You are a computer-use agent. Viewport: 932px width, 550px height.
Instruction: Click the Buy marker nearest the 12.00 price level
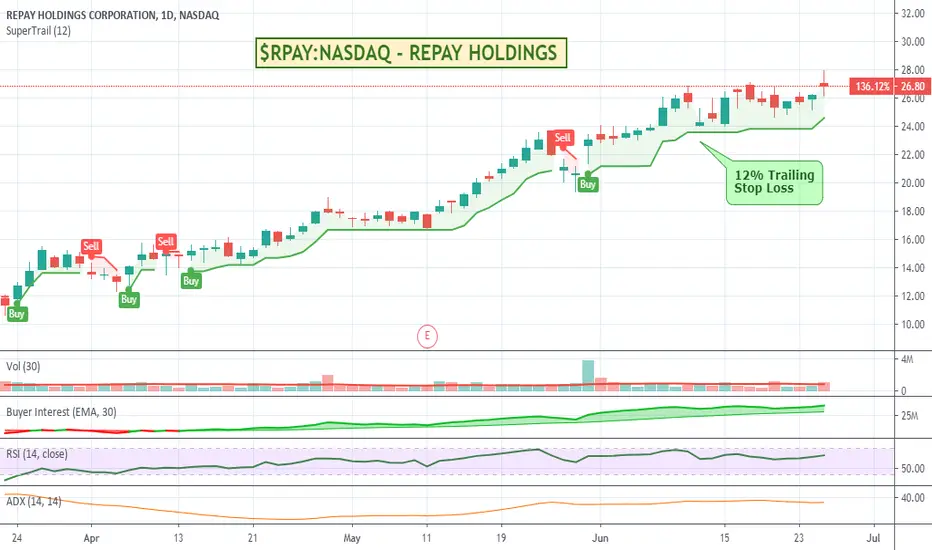(x=129, y=298)
